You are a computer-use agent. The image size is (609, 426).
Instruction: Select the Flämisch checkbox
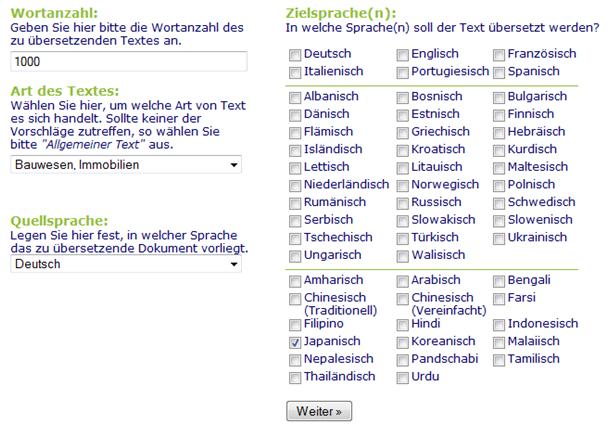[x=295, y=132]
